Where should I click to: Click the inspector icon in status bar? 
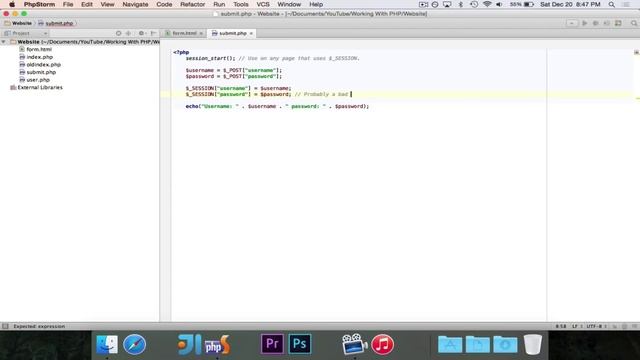[x=624, y=326]
